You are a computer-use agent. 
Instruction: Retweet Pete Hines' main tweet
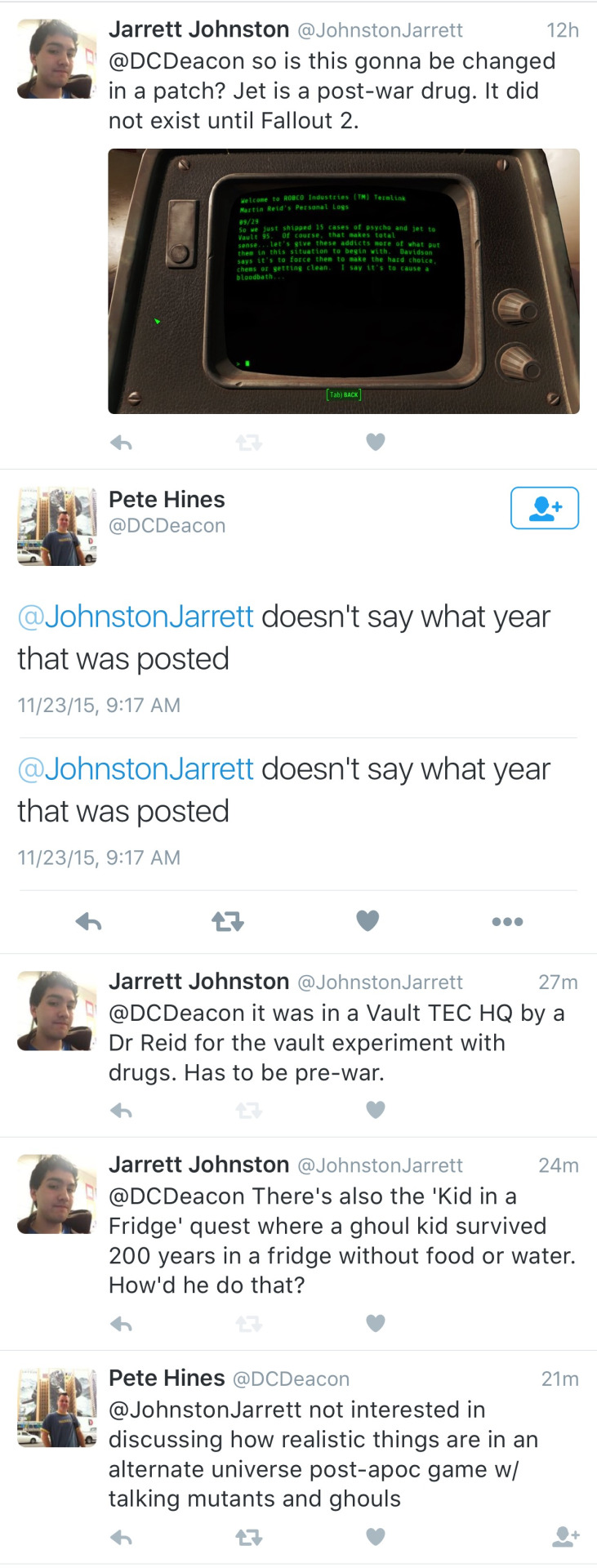(x=227, y=922)
